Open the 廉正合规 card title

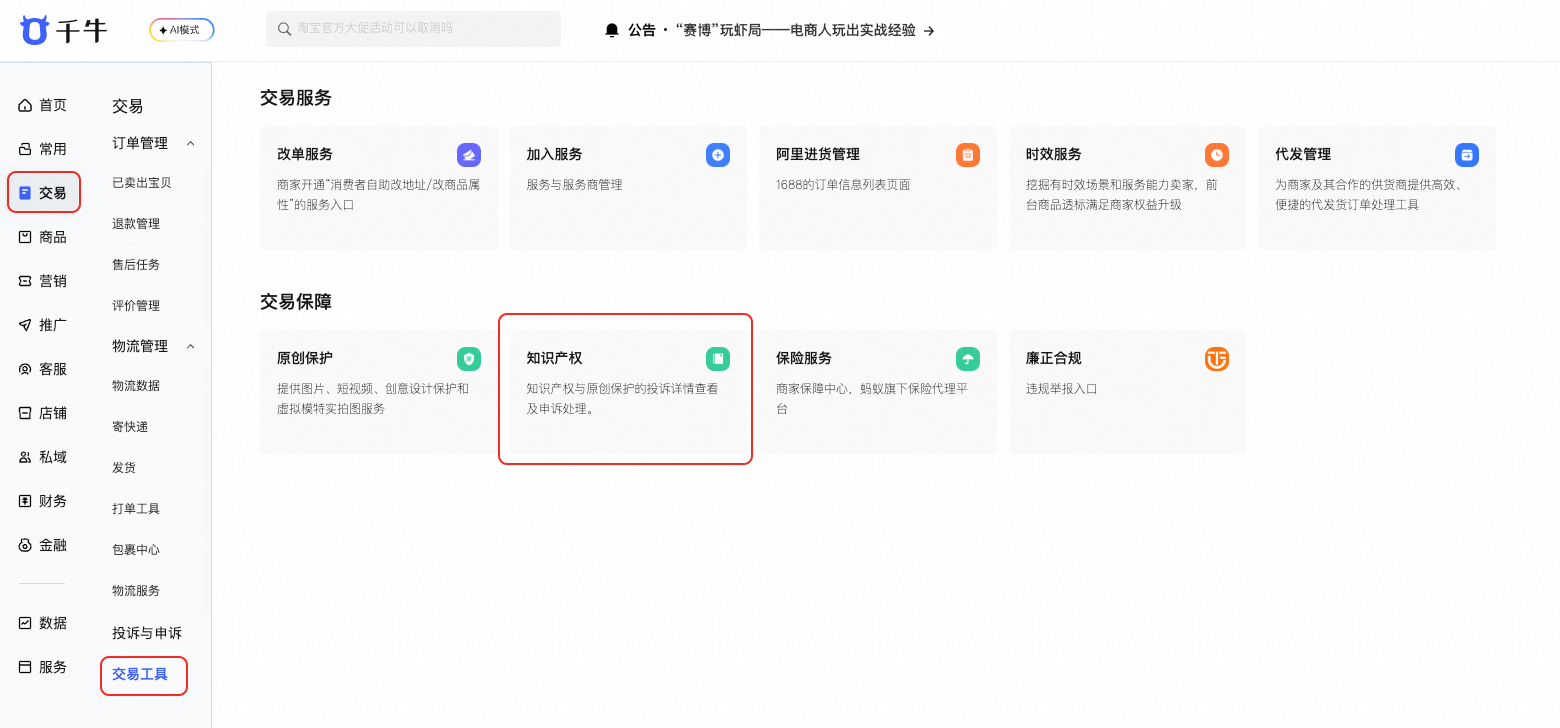pos(1054,358)
